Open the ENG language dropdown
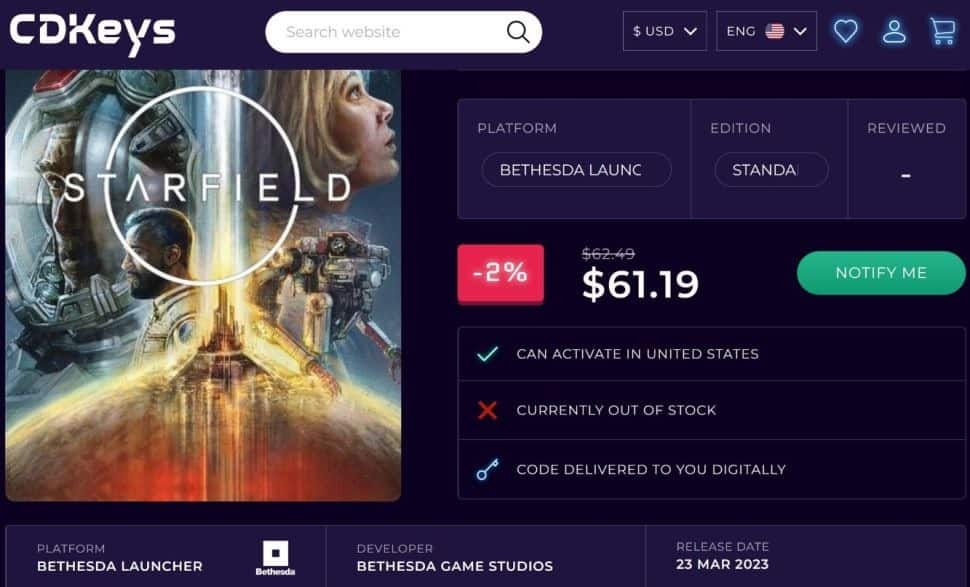970x587 pixels. pos(766,31)
